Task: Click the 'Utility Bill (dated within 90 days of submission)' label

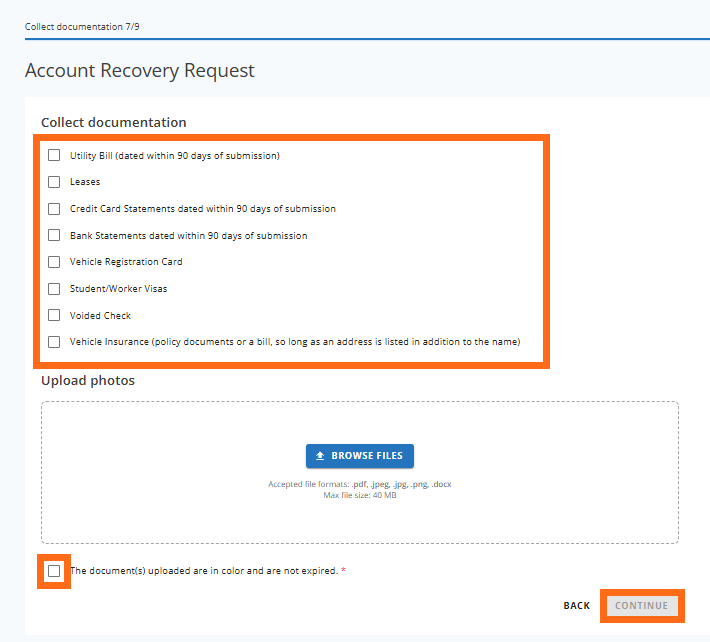Action: pos(175,156)
